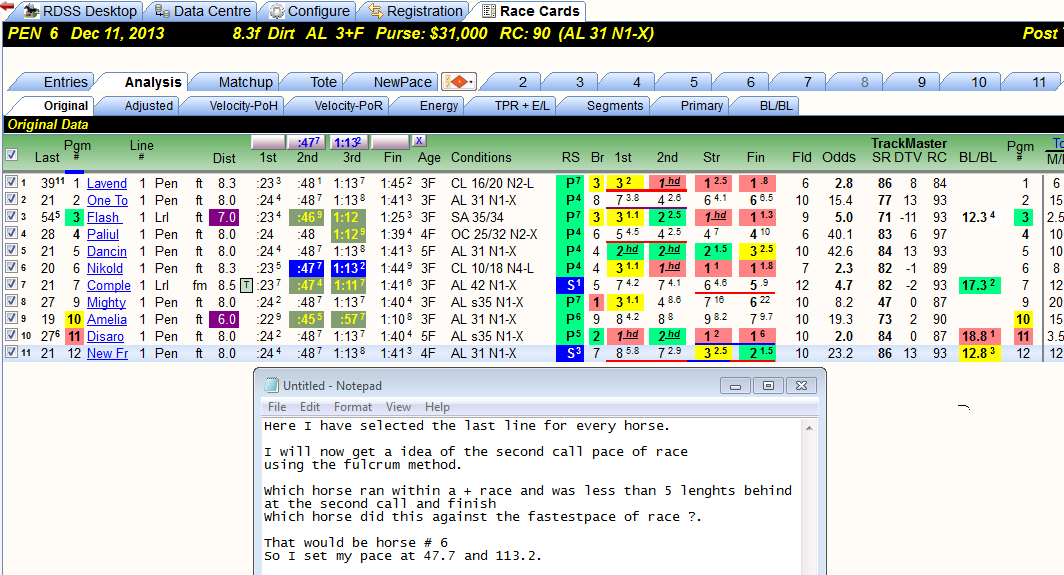Go to race number 5 tab
This screenshot has height=575, width=1064.
694,82
